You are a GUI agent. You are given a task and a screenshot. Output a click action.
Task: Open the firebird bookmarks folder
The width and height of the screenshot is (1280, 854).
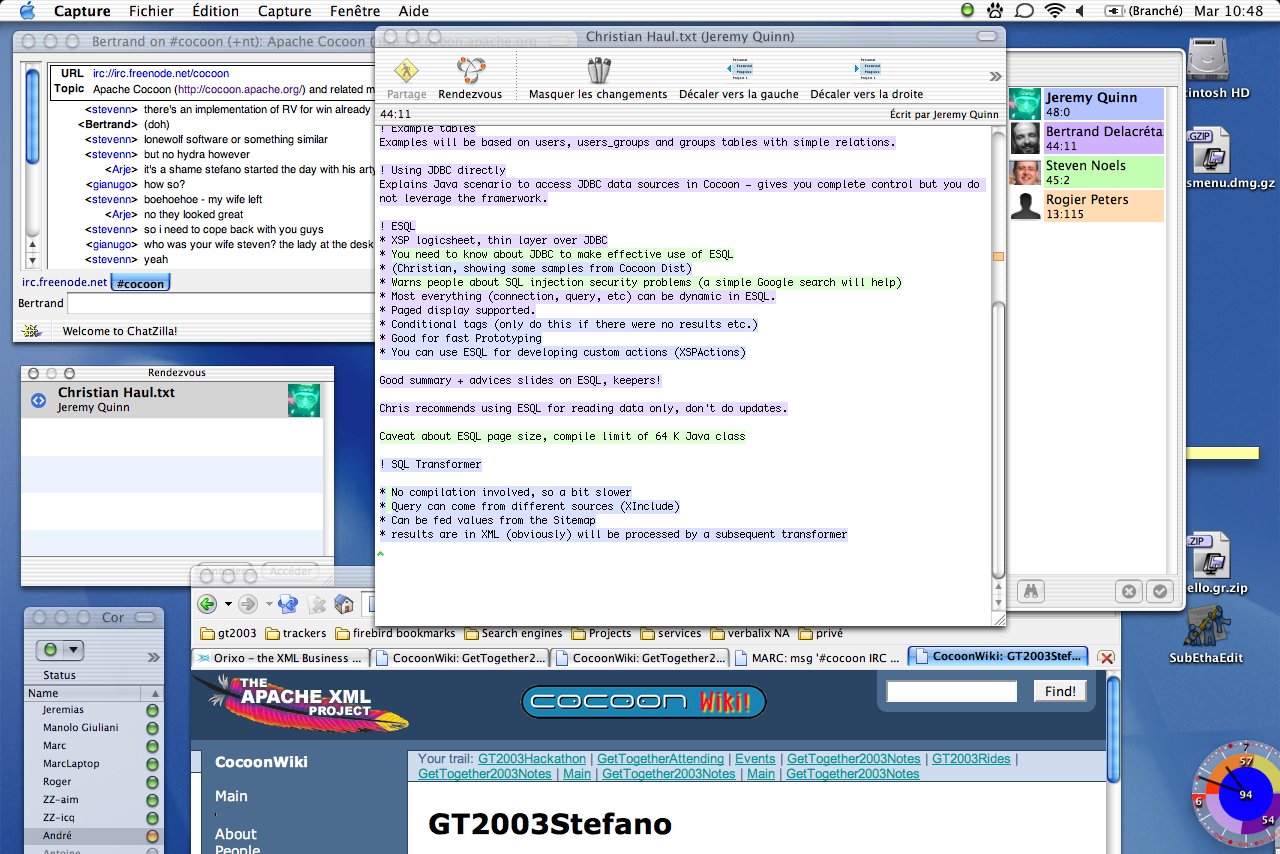(396, 633)
